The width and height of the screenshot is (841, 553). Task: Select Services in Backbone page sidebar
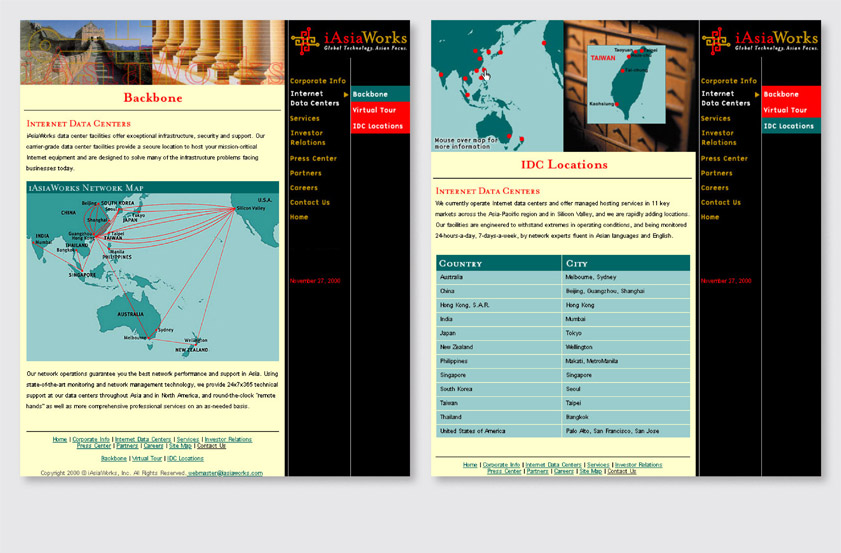tap(305, 118)
